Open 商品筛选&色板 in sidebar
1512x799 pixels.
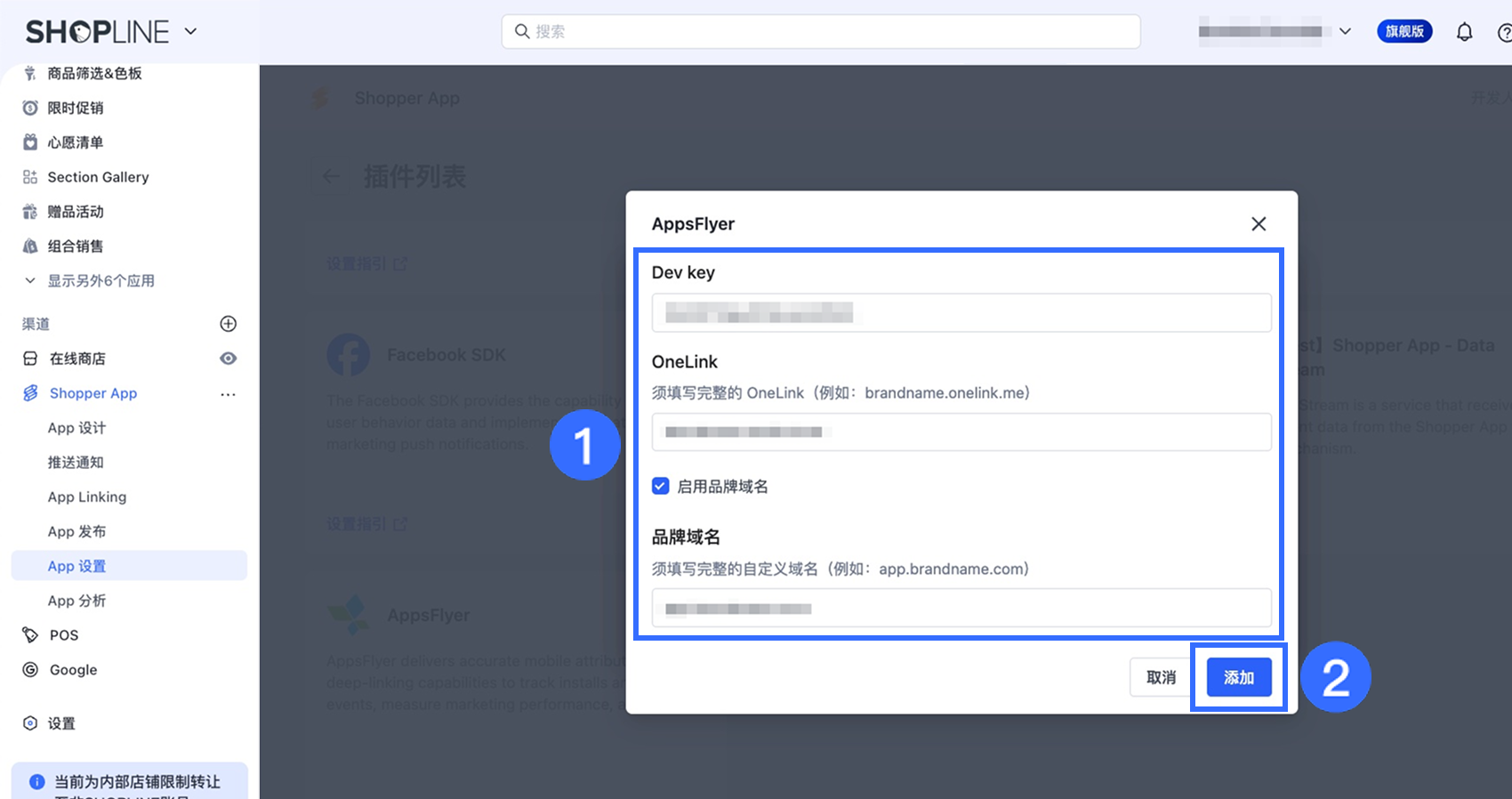tap(94, 73)
